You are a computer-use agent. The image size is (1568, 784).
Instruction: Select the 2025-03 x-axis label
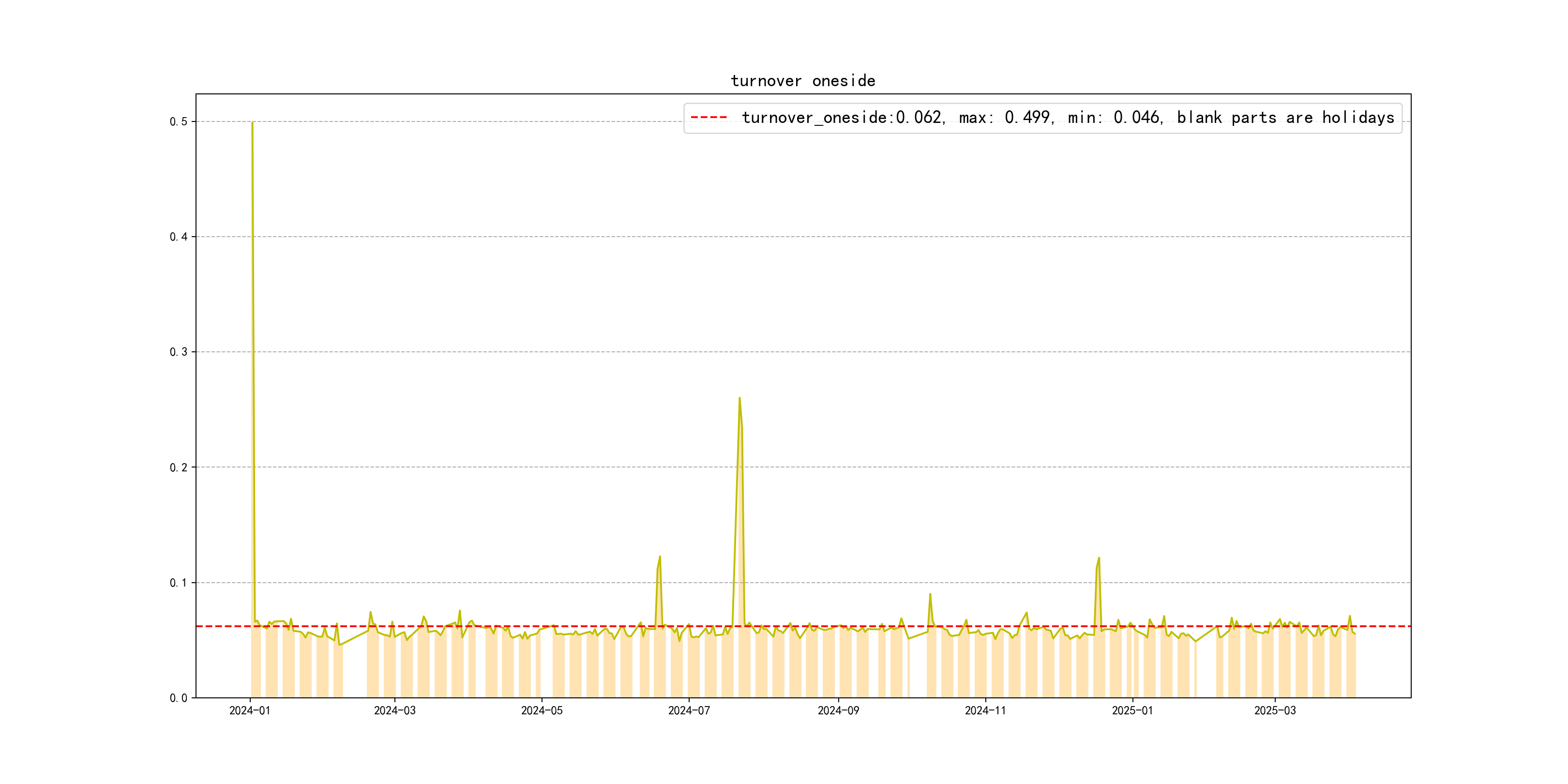1275,710
